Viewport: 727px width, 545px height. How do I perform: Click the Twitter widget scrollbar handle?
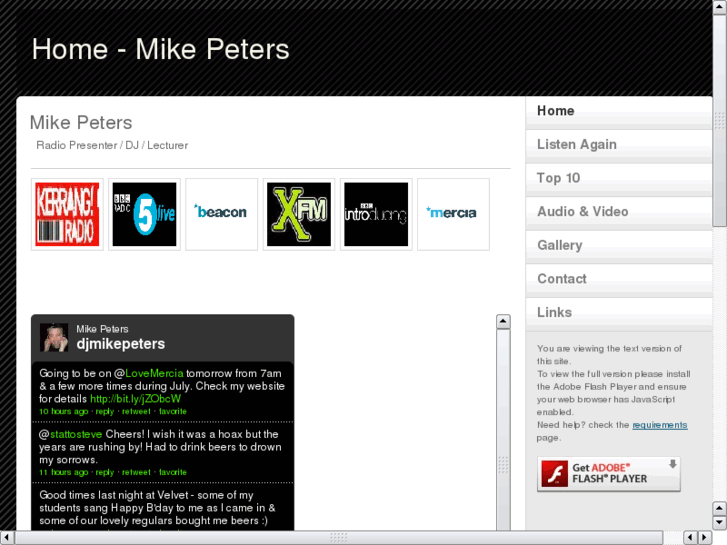(x=503, y=465)
